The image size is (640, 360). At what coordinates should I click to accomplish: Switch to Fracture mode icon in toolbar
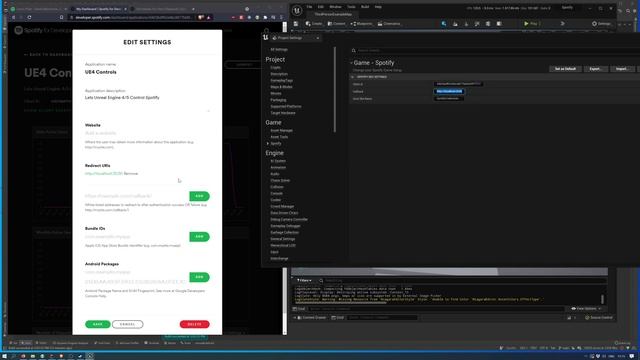488,24
